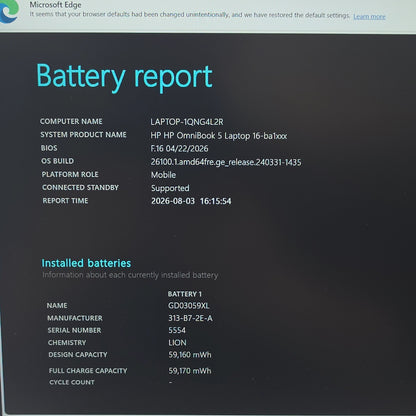Click the HP OmniBook 5 product name
Viewport: 416px width, 416px height.
(x=219, y=136)
